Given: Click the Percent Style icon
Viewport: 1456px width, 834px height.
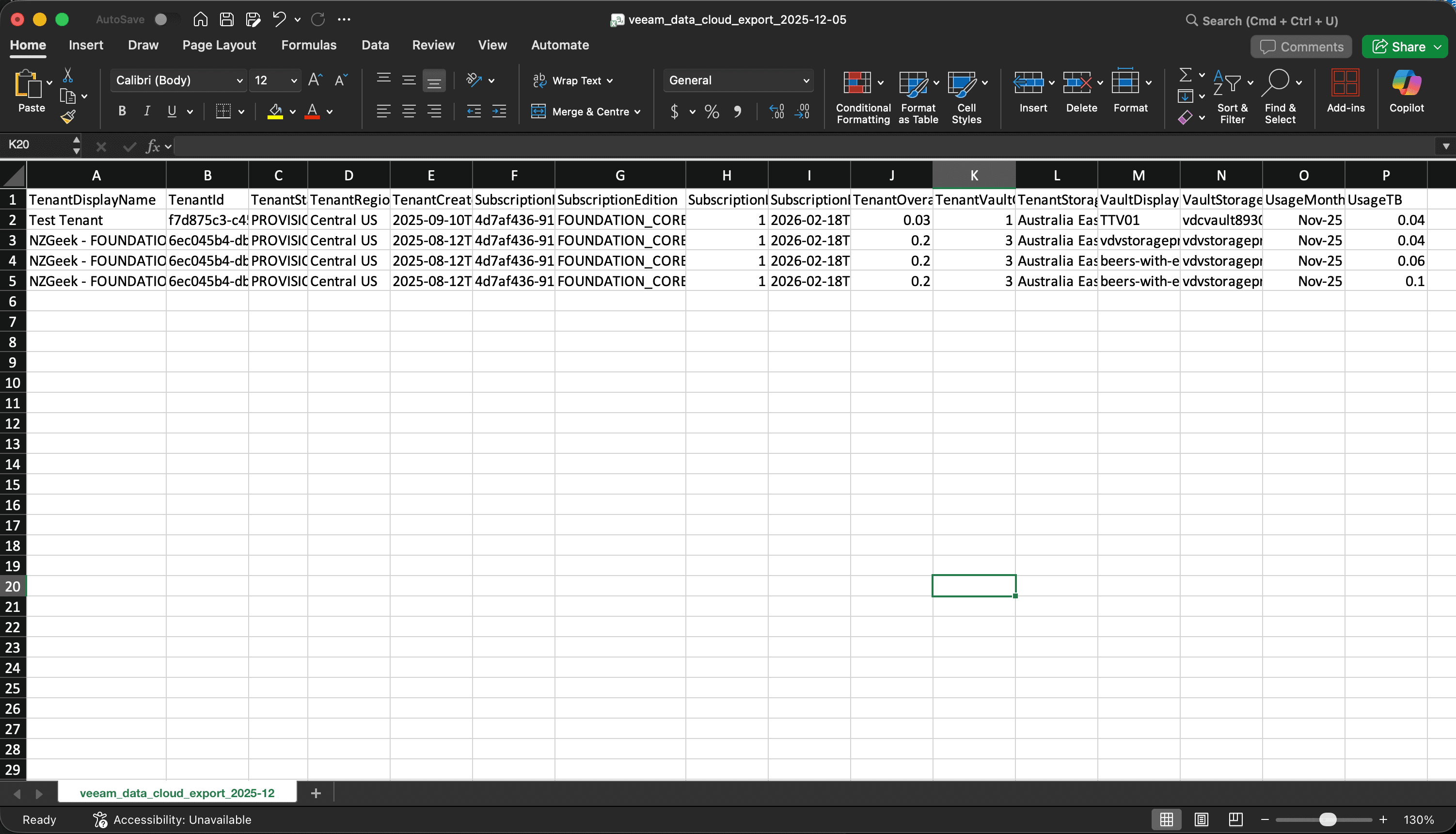Looking at the screenshot, I should [x=712, y=112].
